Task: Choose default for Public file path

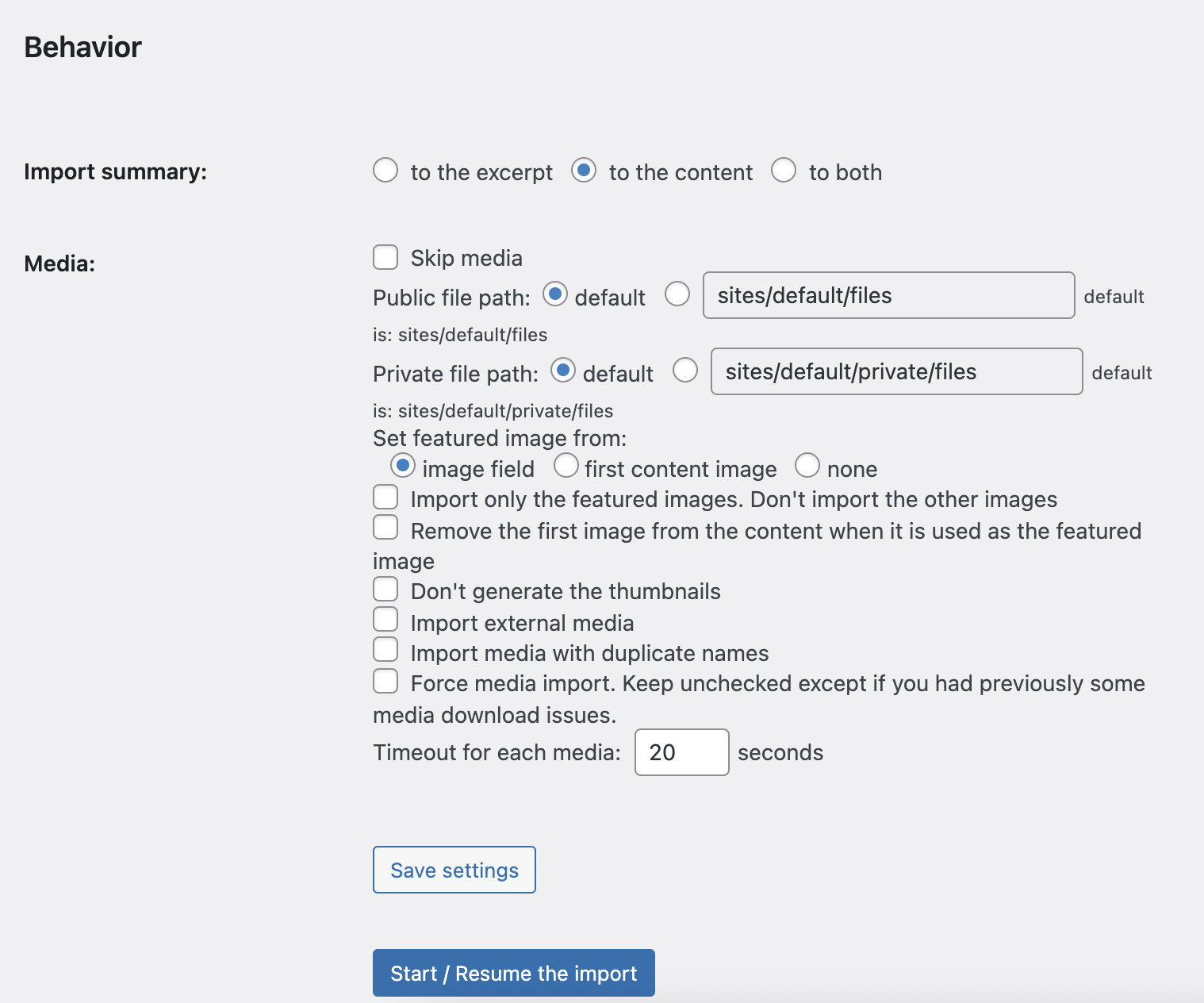Action: tap(555, 294)
